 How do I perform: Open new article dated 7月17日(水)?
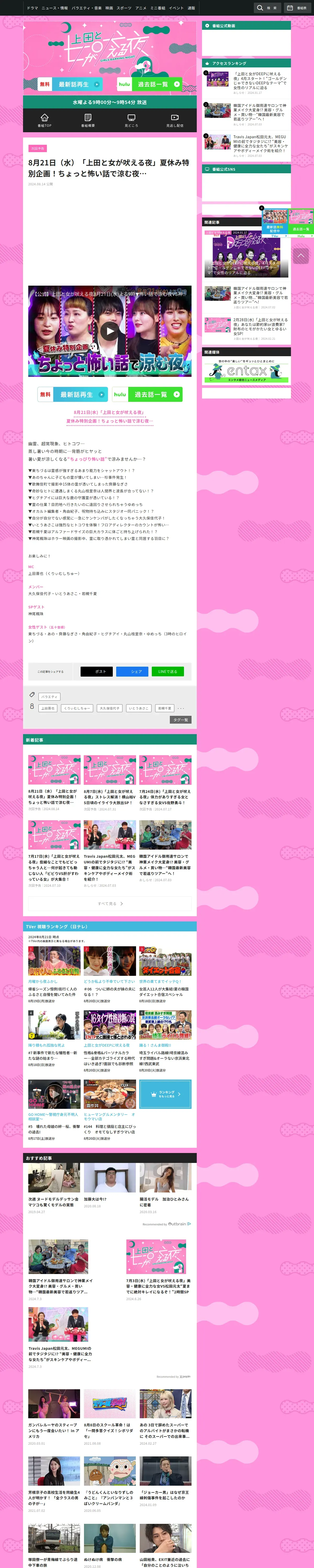[54, 854]
